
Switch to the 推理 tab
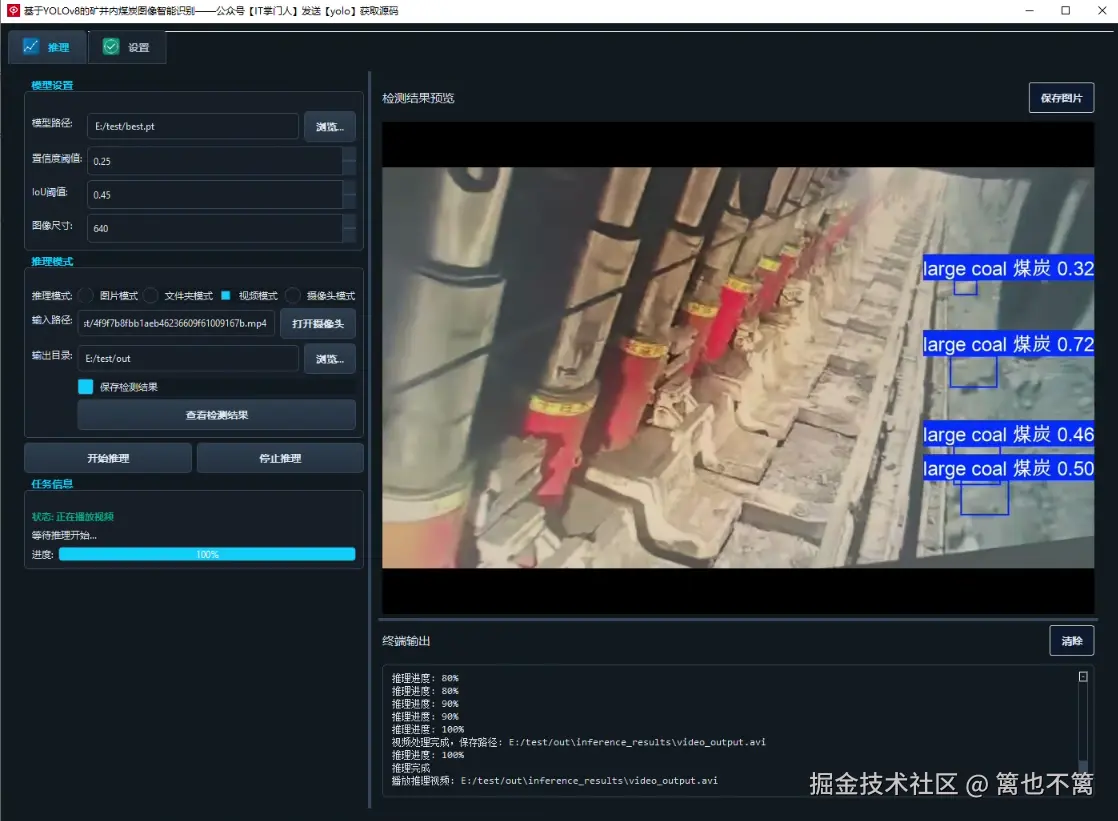point(47,46)
